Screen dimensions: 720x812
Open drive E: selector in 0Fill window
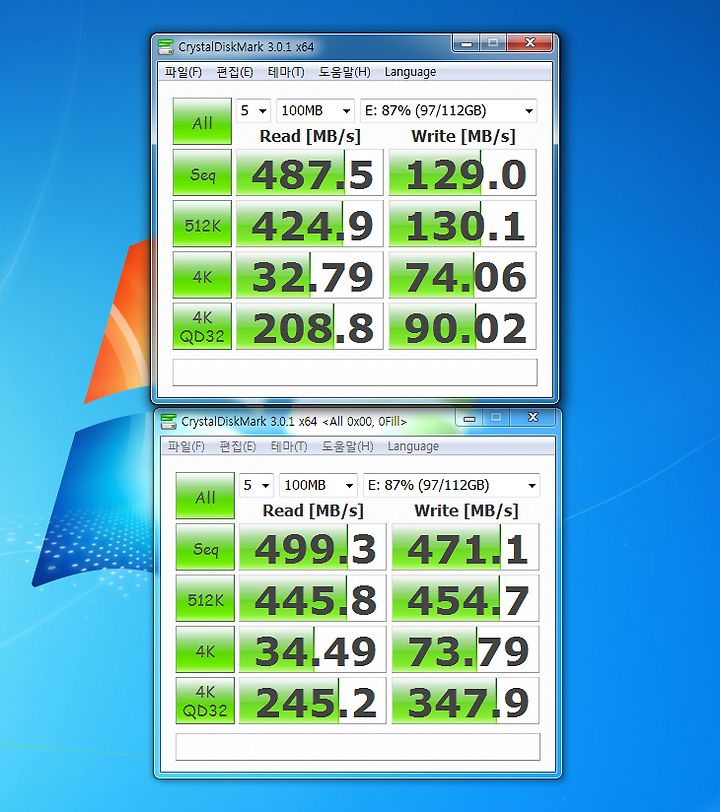tap(452, 485)
